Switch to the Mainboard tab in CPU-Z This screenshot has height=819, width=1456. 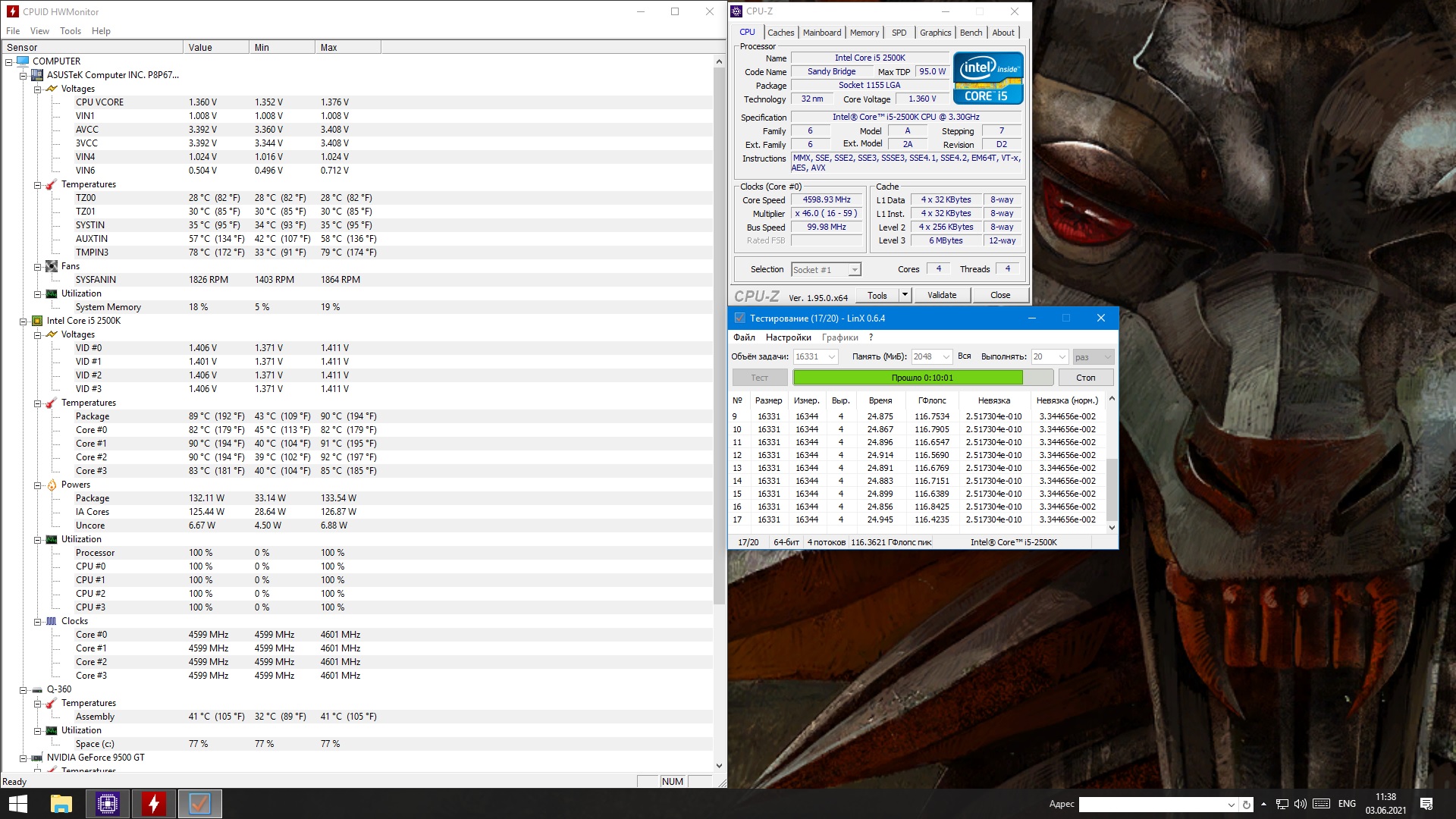pos(822,33)
